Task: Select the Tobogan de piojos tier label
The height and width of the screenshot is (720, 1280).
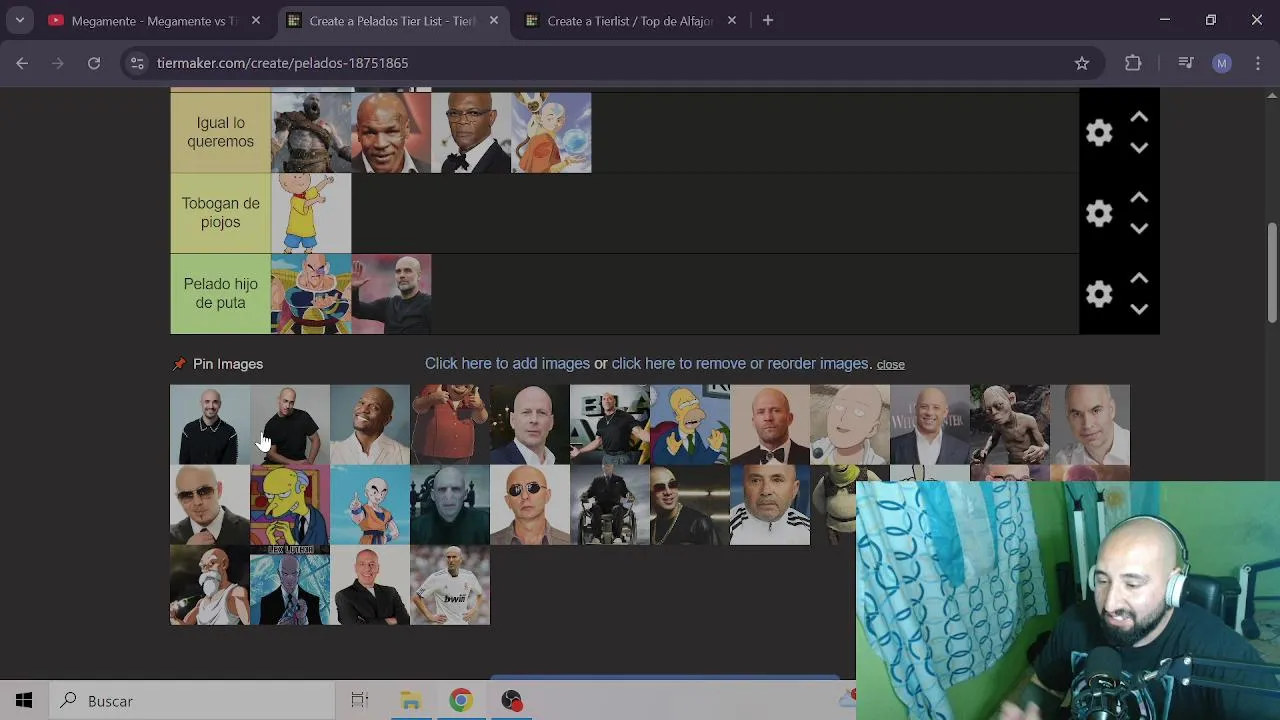Action: [x=220, y=213]
